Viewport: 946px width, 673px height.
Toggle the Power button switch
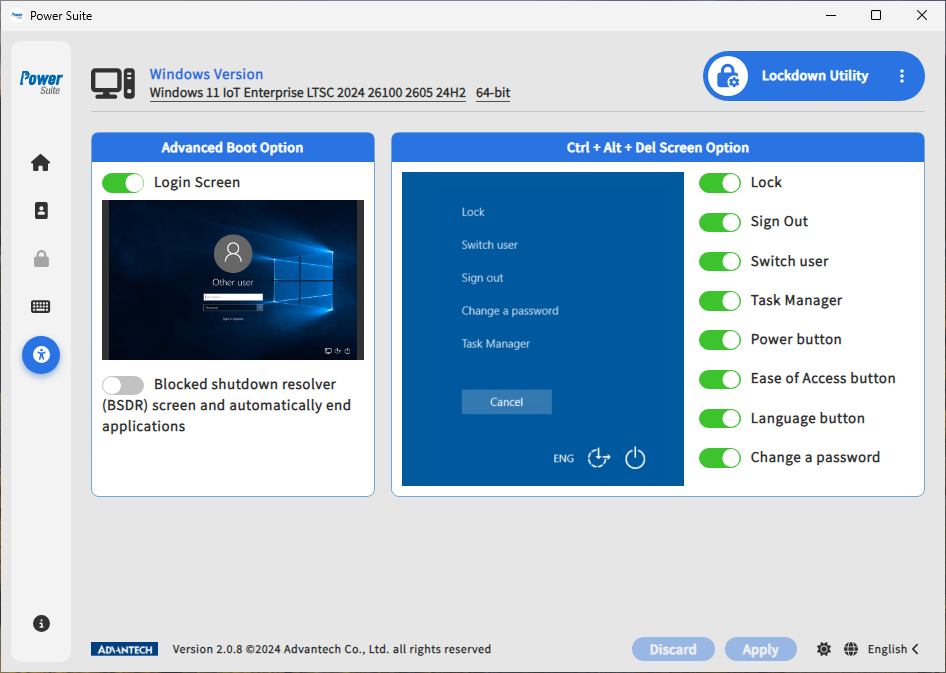(x=720, y=340)
